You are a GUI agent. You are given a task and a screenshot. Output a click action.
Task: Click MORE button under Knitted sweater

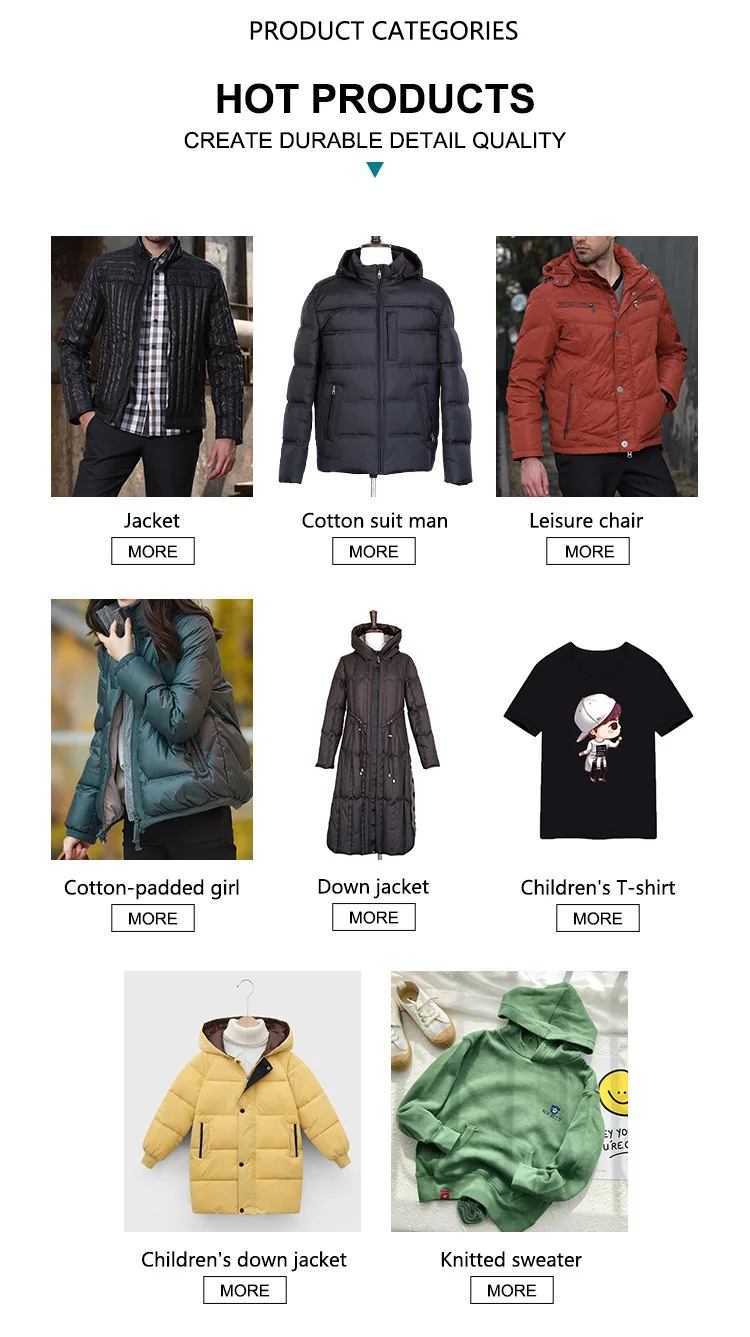(x=512, y=1290)
